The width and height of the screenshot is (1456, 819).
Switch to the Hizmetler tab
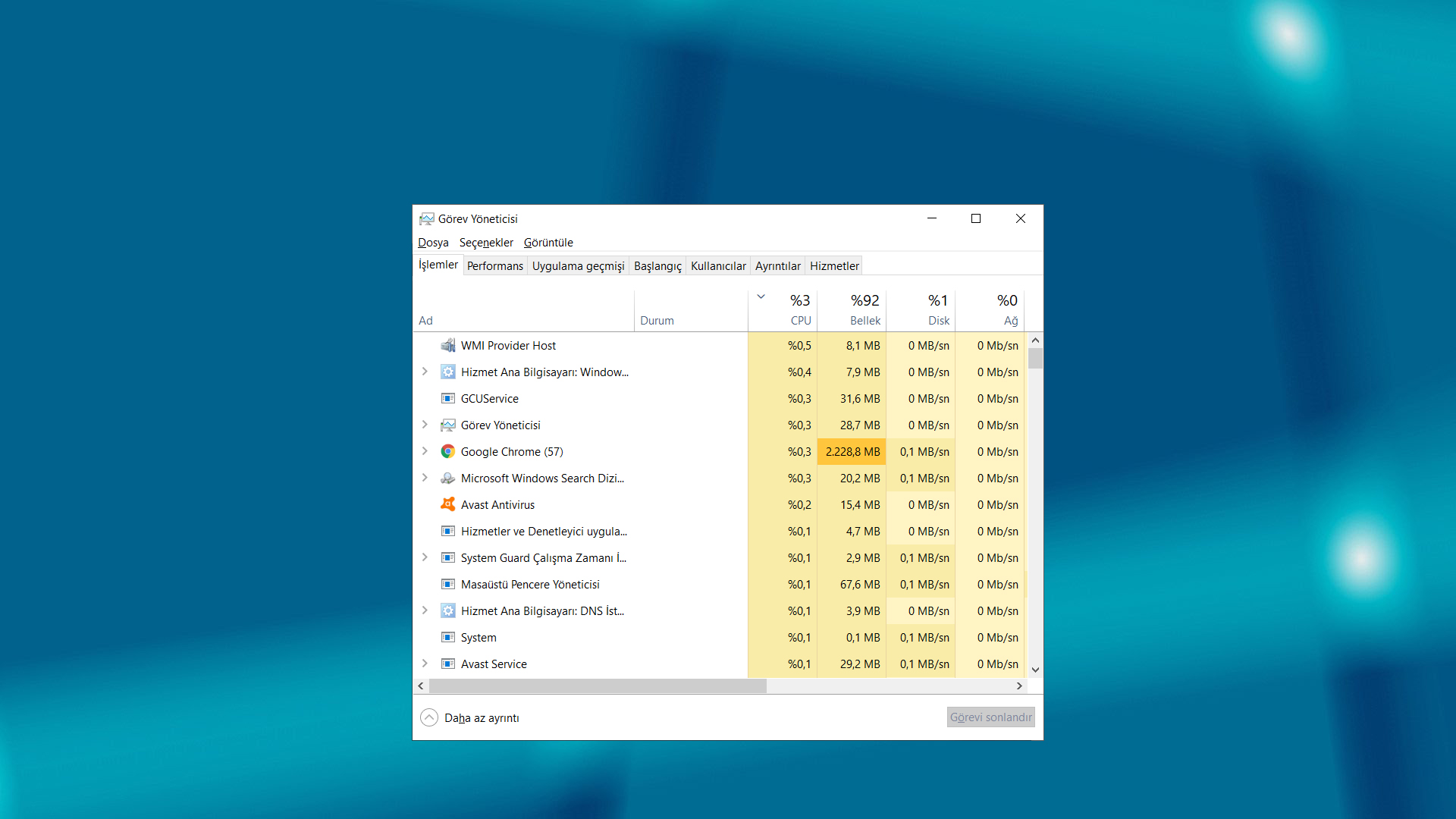[x=834, y=266]
